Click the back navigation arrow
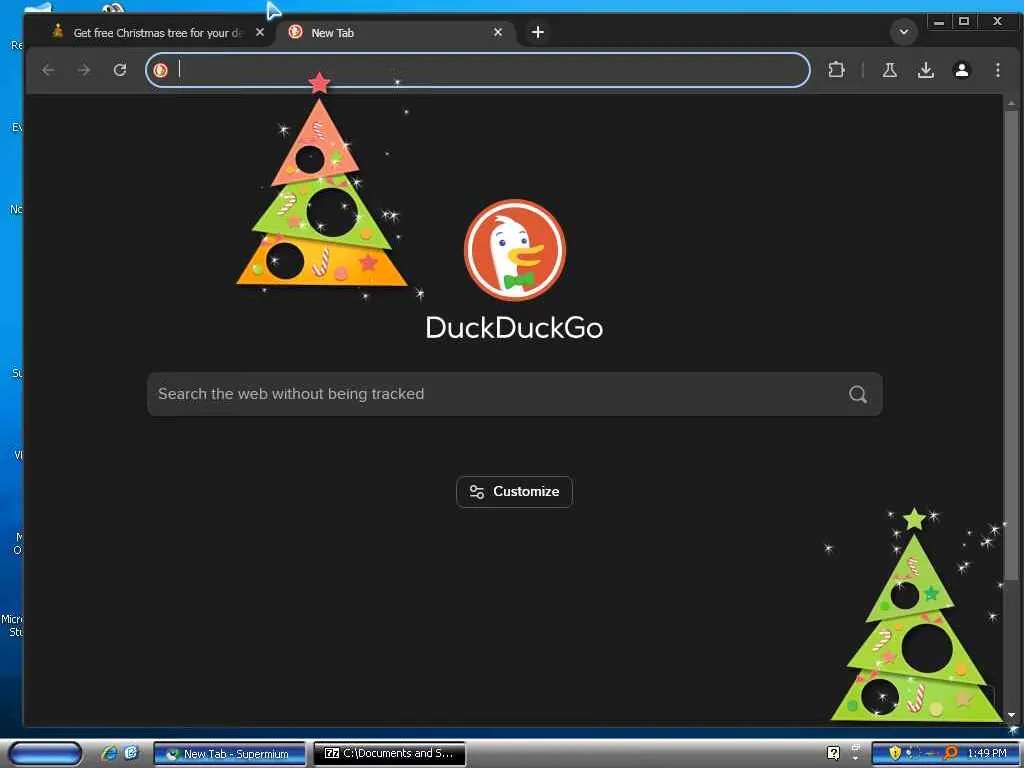1024x768 pixels. pyautogui.click(x=48, y=70)
